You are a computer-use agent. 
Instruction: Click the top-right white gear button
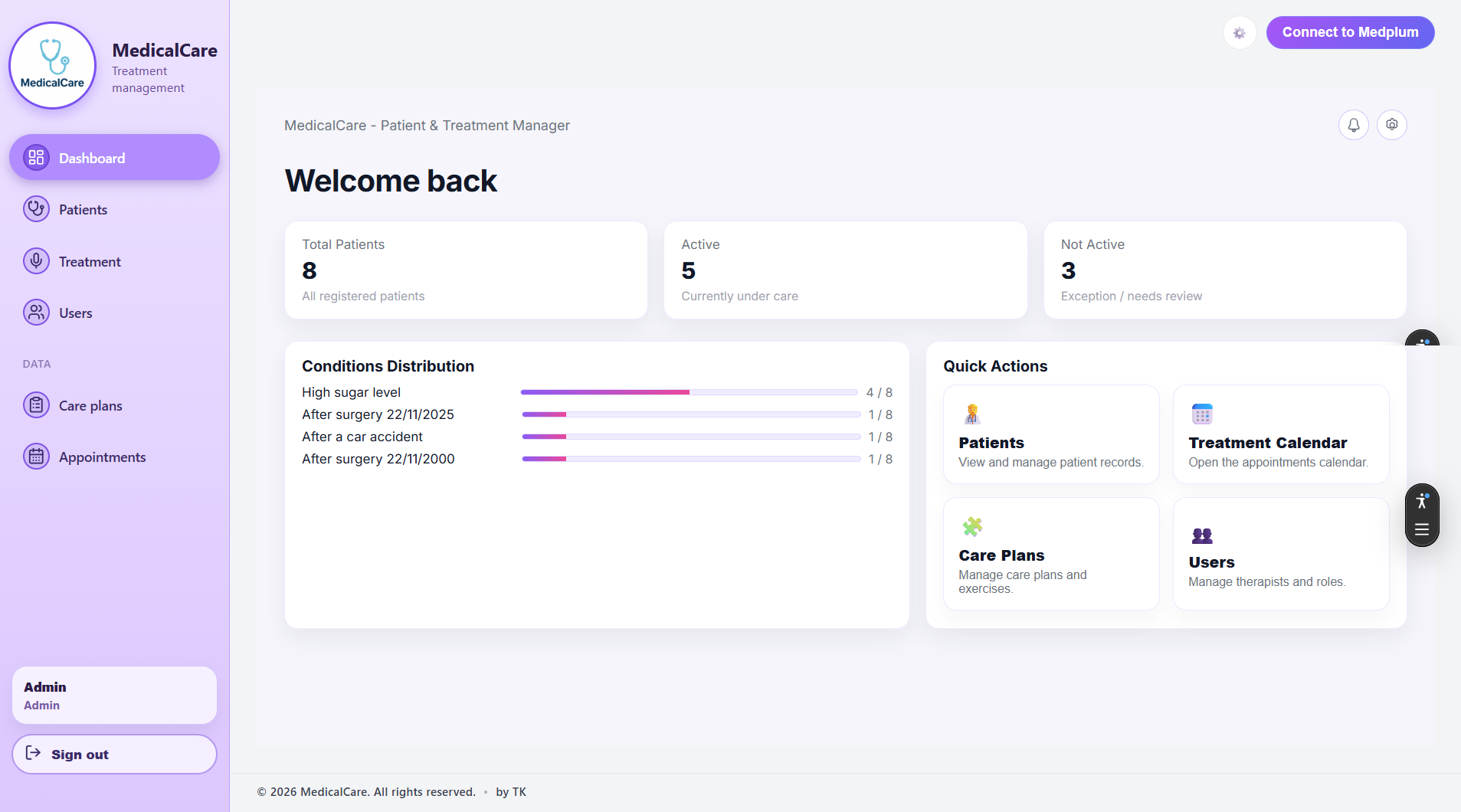tap(1240, 32)
